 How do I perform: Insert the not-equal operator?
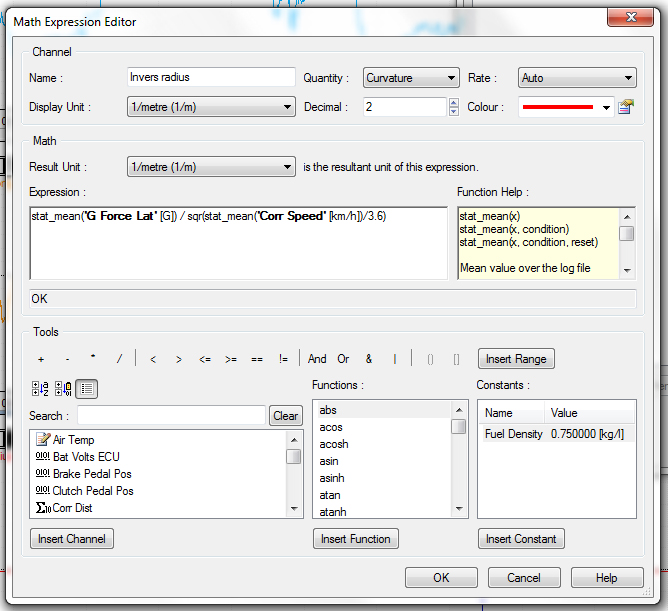click(283, 359)
